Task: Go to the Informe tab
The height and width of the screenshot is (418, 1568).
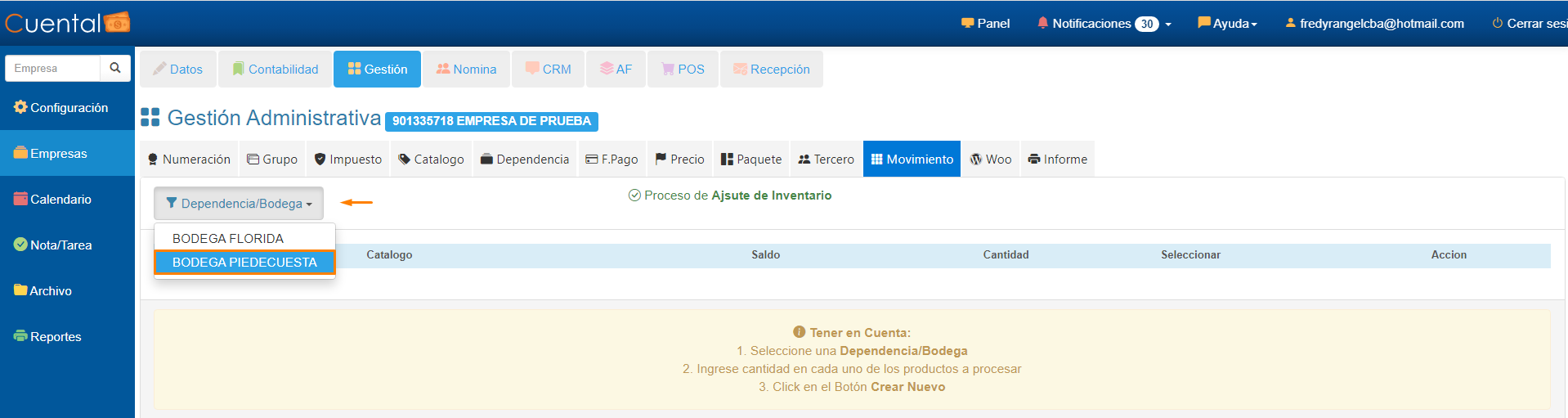Action: 1057,160
